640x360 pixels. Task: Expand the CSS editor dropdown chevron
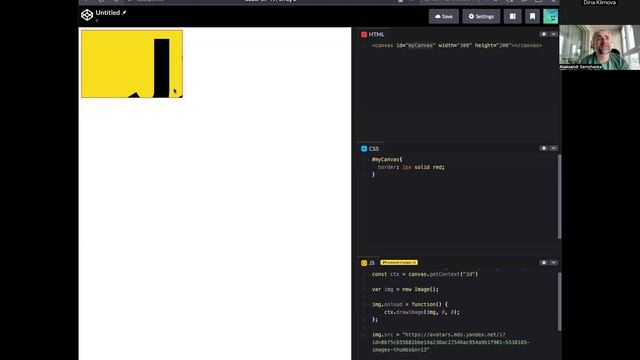(x=553, y=148)
